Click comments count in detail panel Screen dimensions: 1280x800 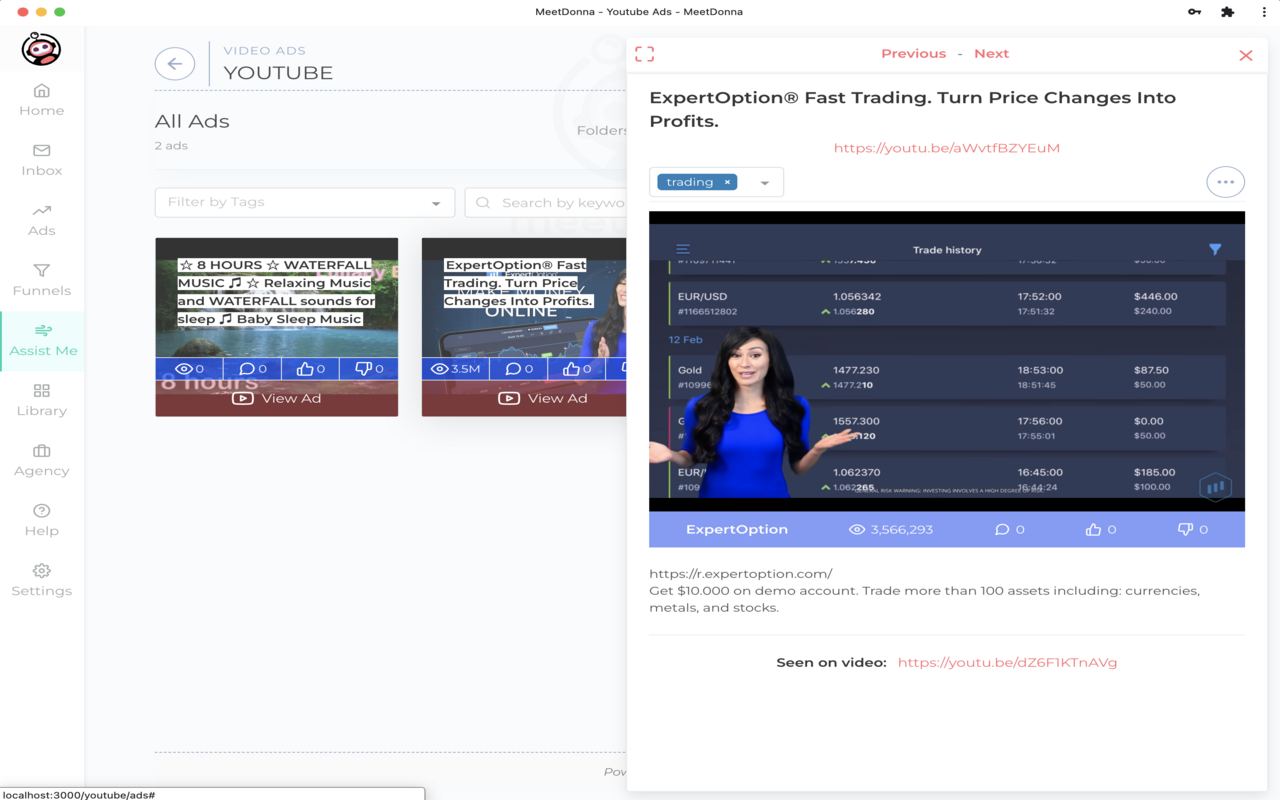tap(1010, 530)
